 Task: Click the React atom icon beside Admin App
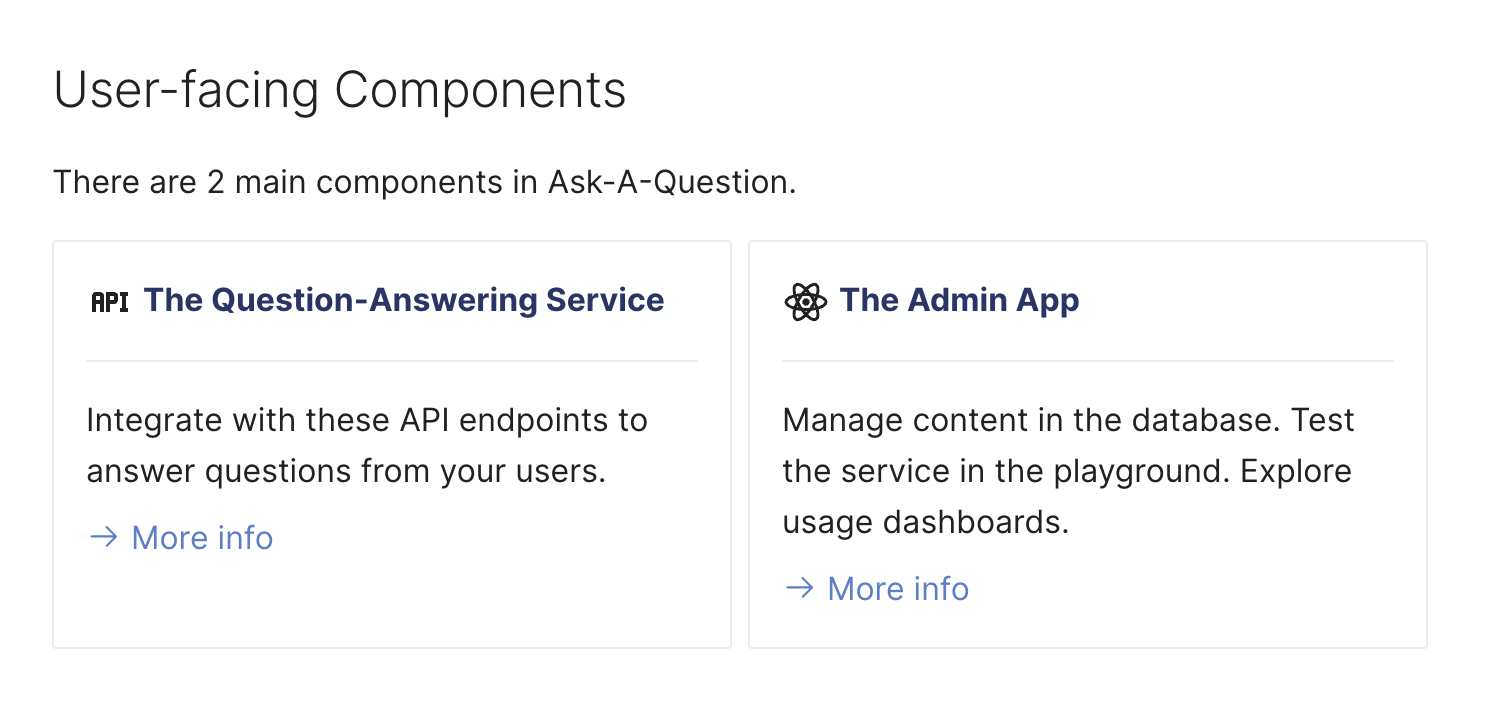pyautogui.click(x=805, y=302)
